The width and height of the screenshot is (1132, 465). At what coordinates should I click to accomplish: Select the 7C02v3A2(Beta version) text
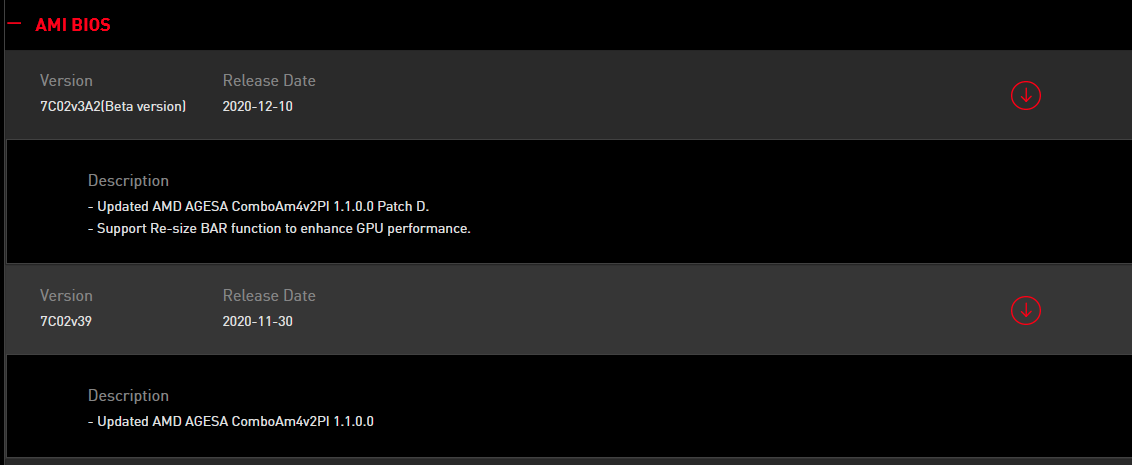point(113,106)
